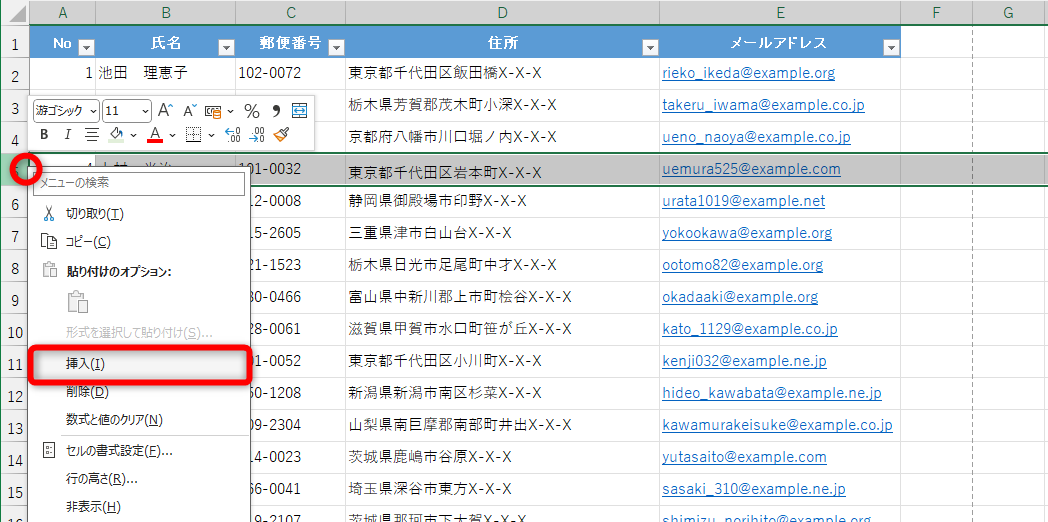Apply the fill color bucket
Viewport: 1048px width, 522px height.
click(x=116, y=135)
